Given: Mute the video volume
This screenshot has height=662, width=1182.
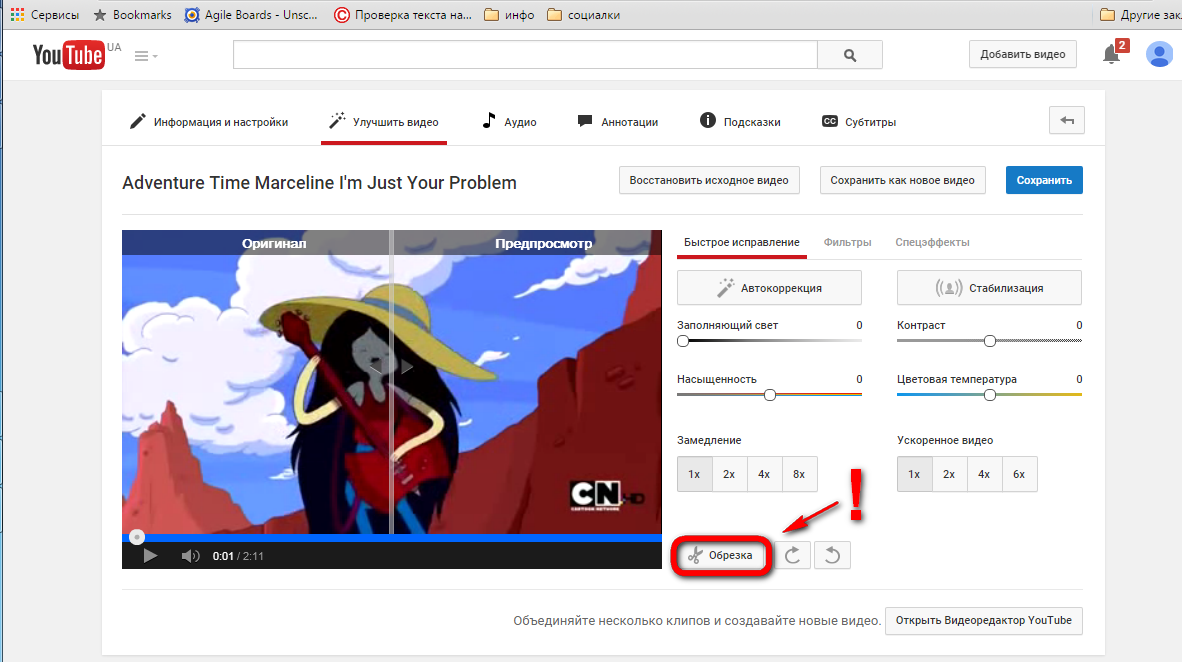Looking at the screenshot, I should click(x=190, y=556).
